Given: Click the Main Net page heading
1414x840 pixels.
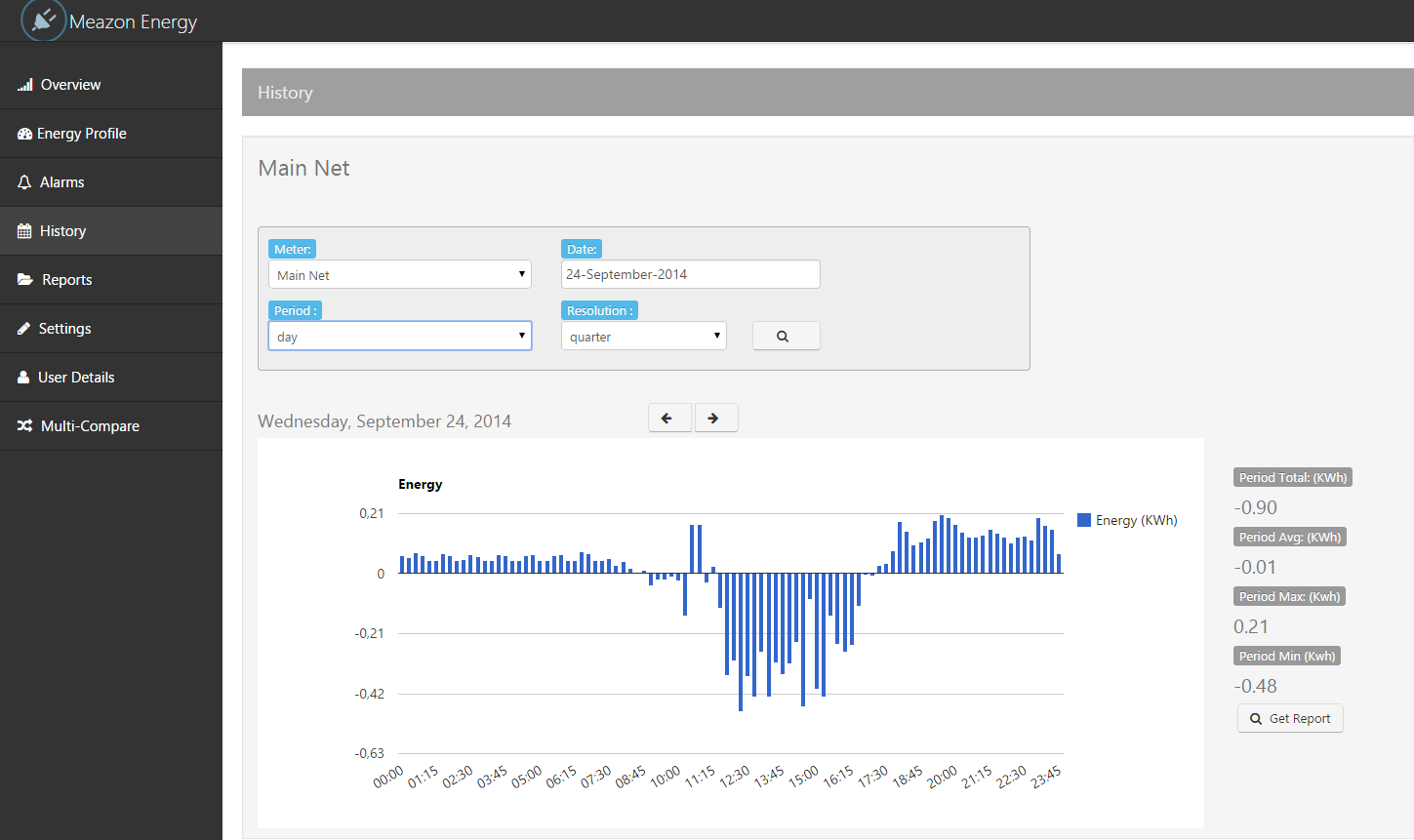Looking at the screenshot, I should (x=303, y=168).
